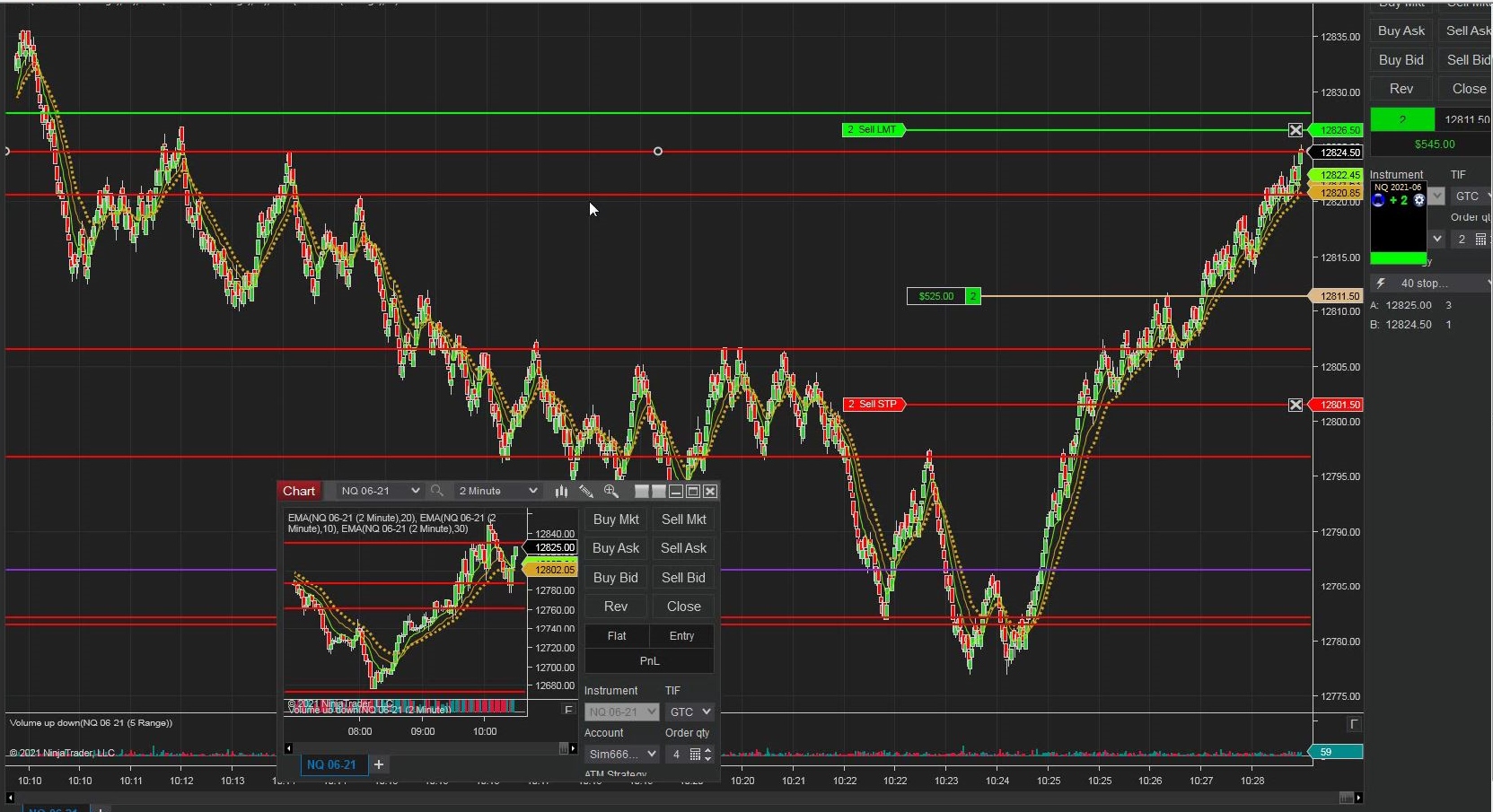
Task: Click Sell Bid in small chart window
Action: click(684, 578)
